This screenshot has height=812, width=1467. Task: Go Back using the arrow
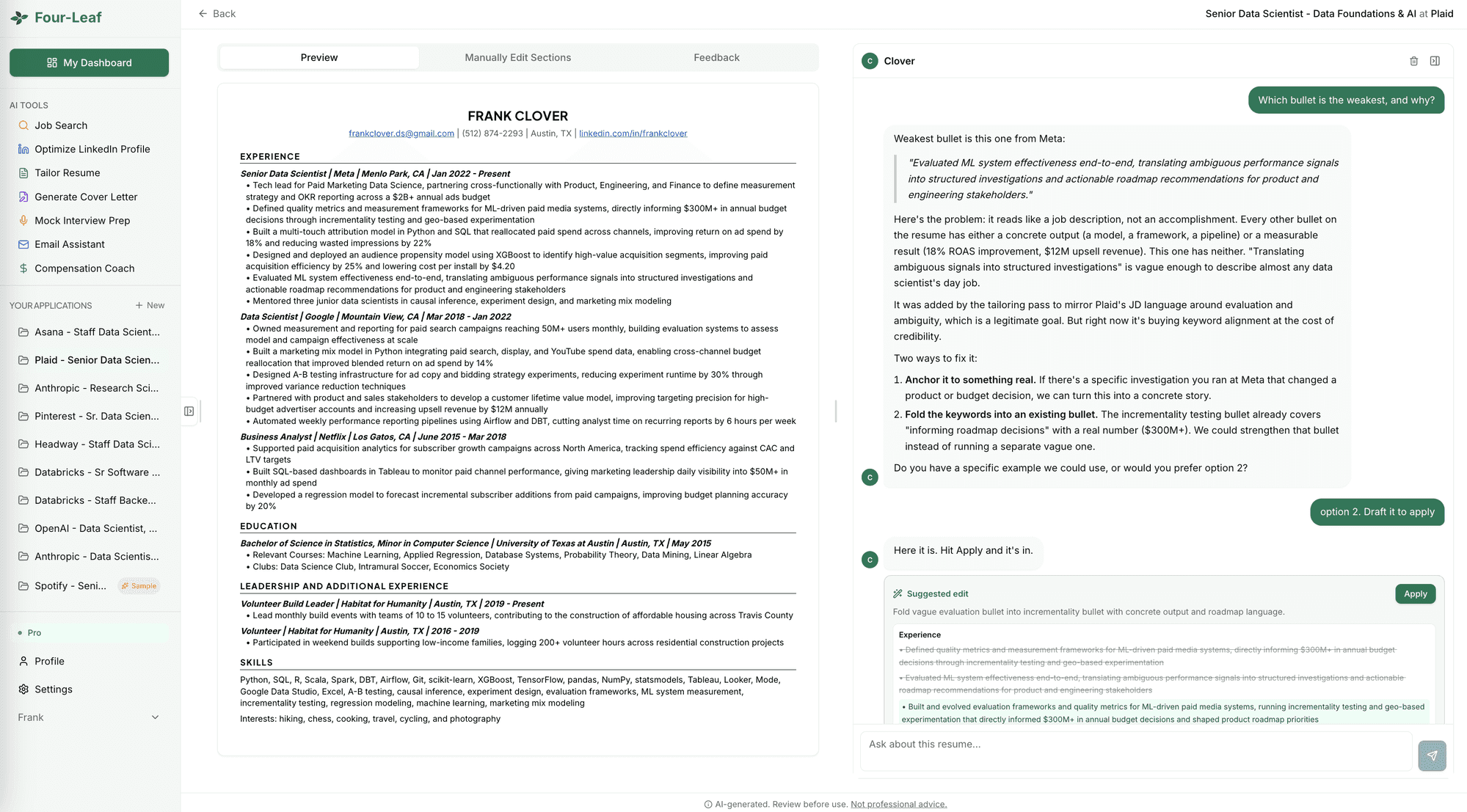(x=217, y=13)
